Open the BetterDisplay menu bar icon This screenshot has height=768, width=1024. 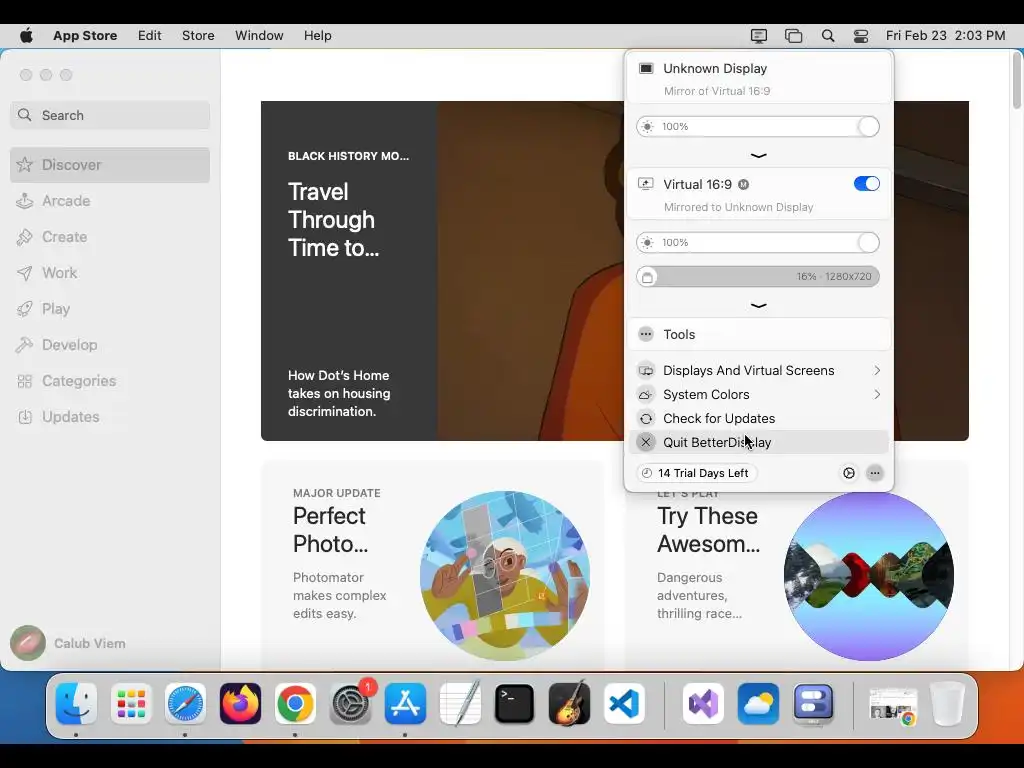click(x=758, y=36)
